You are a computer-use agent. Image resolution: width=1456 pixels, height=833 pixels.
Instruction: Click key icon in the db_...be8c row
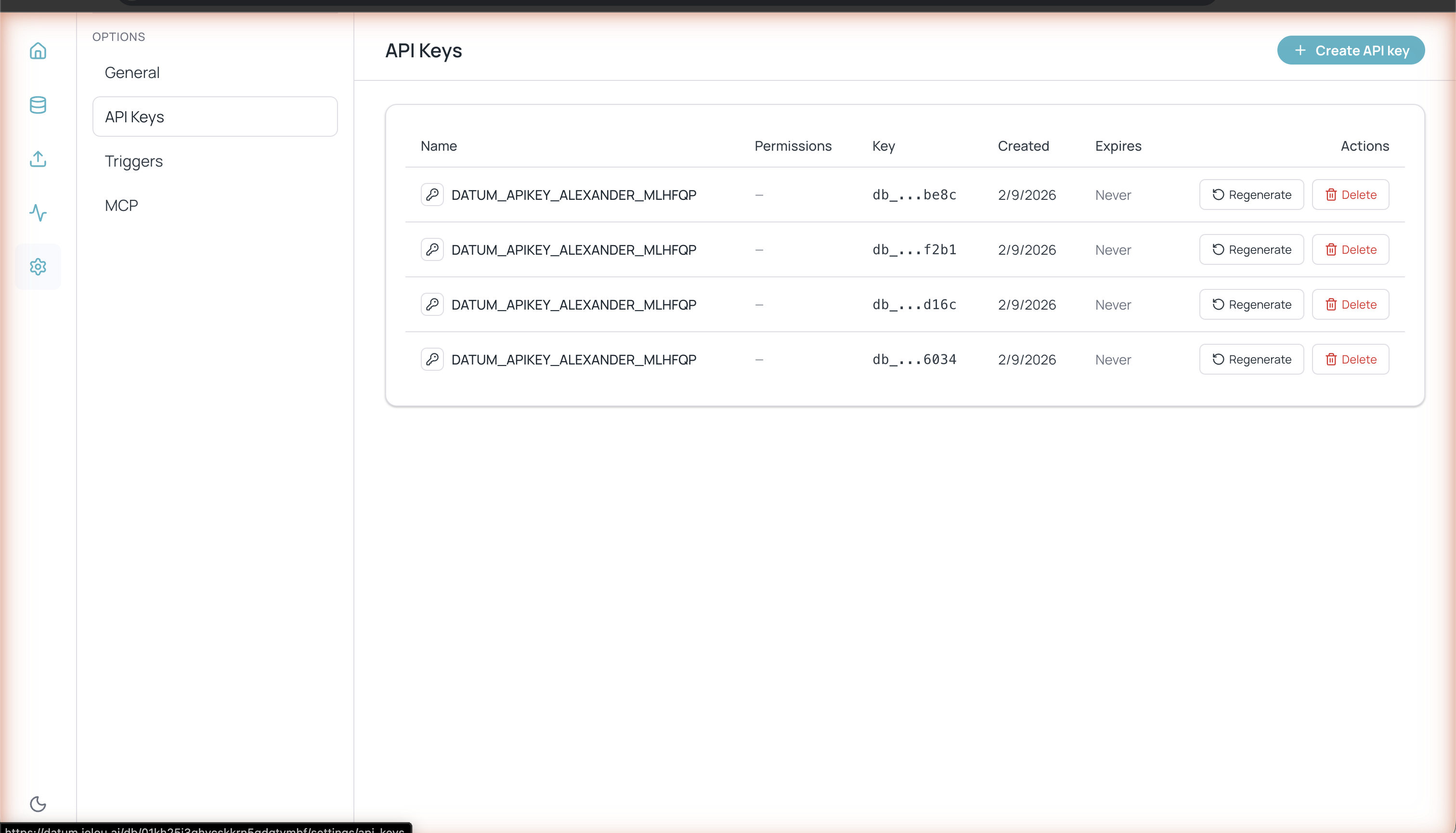coord(432,195)
